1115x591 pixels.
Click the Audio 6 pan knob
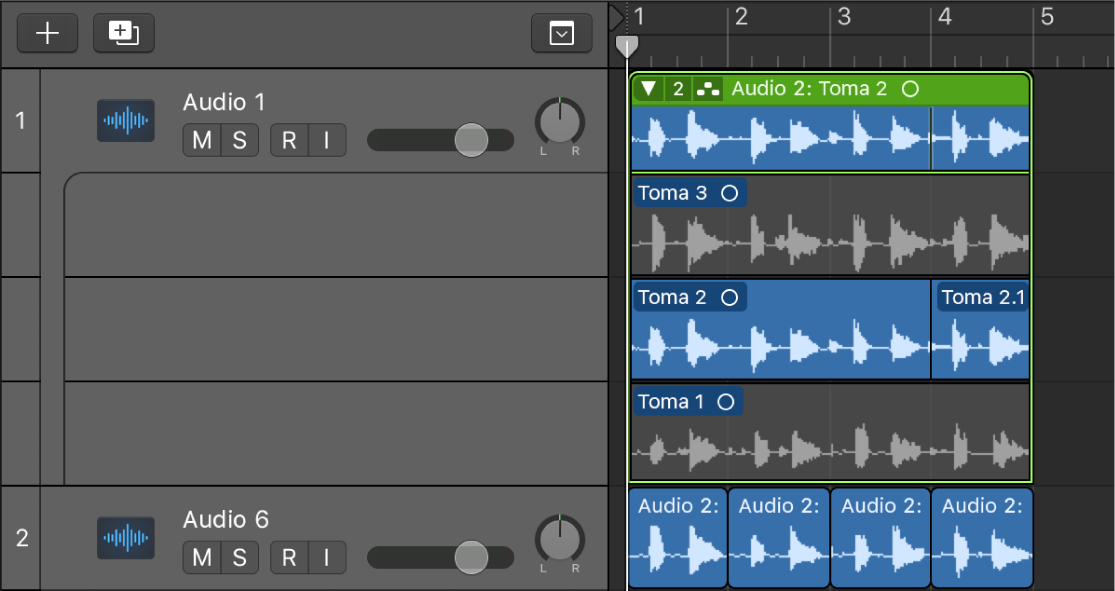click(x=560, y=539)
